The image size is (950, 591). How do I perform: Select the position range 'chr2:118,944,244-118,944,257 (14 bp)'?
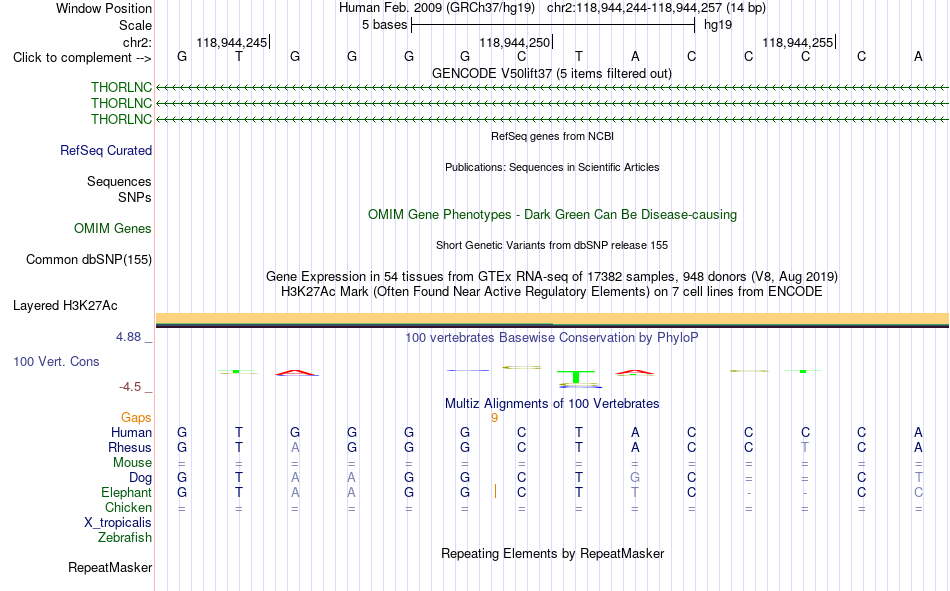coord(656,8)
